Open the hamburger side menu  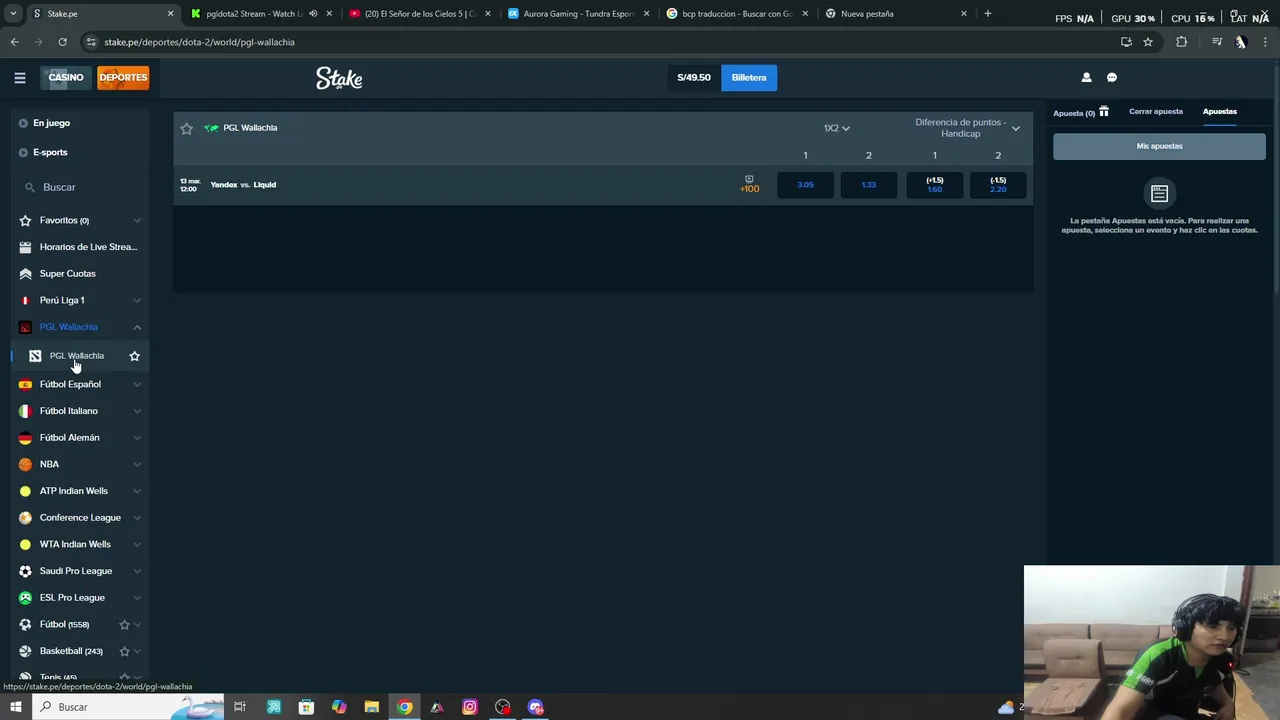[x=19, y=77]
